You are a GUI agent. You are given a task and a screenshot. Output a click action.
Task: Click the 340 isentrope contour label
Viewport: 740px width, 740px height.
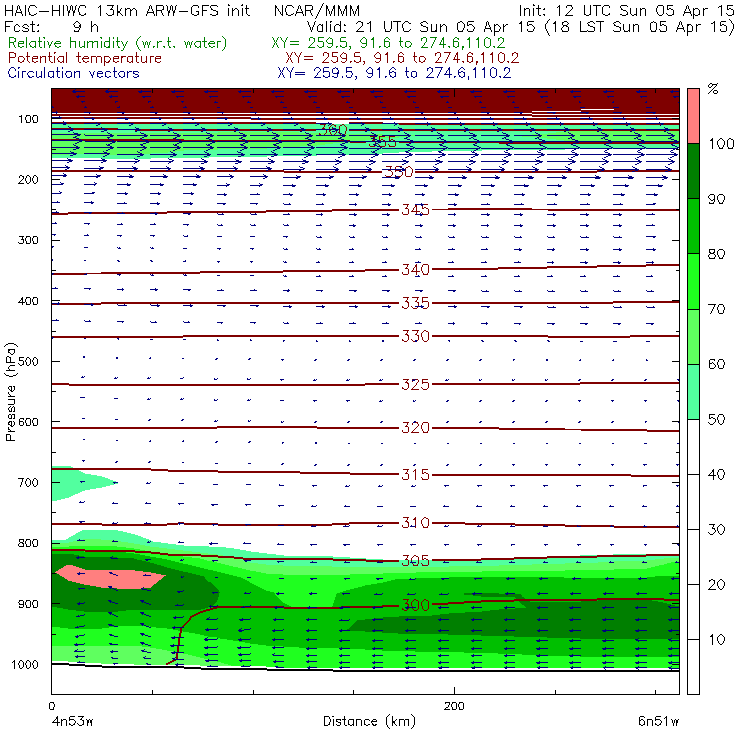pos(415,269)
